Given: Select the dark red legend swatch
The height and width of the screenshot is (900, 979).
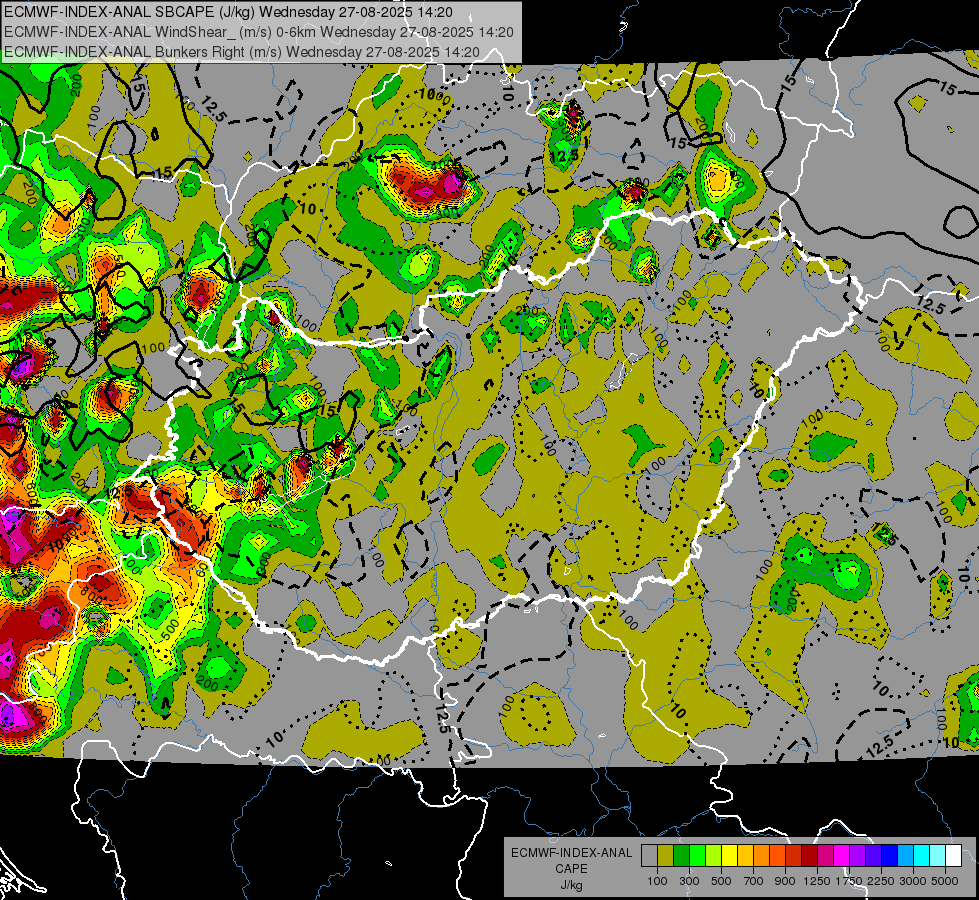Looking at the screenshot, I should coord(809,856).
